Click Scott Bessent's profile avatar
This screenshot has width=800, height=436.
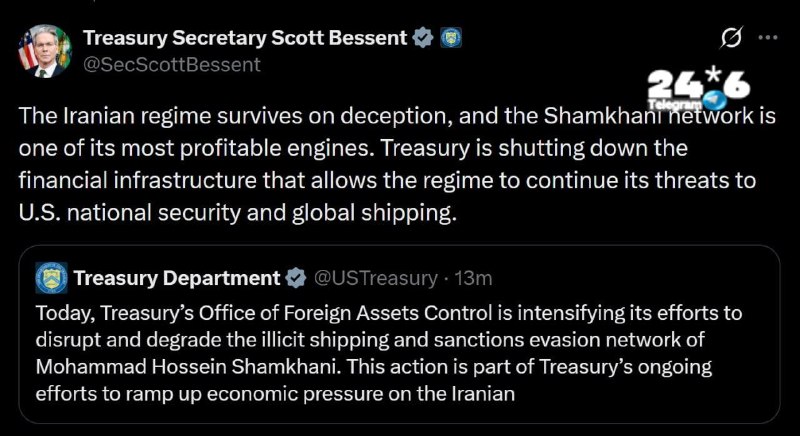[x=45, y=50]
